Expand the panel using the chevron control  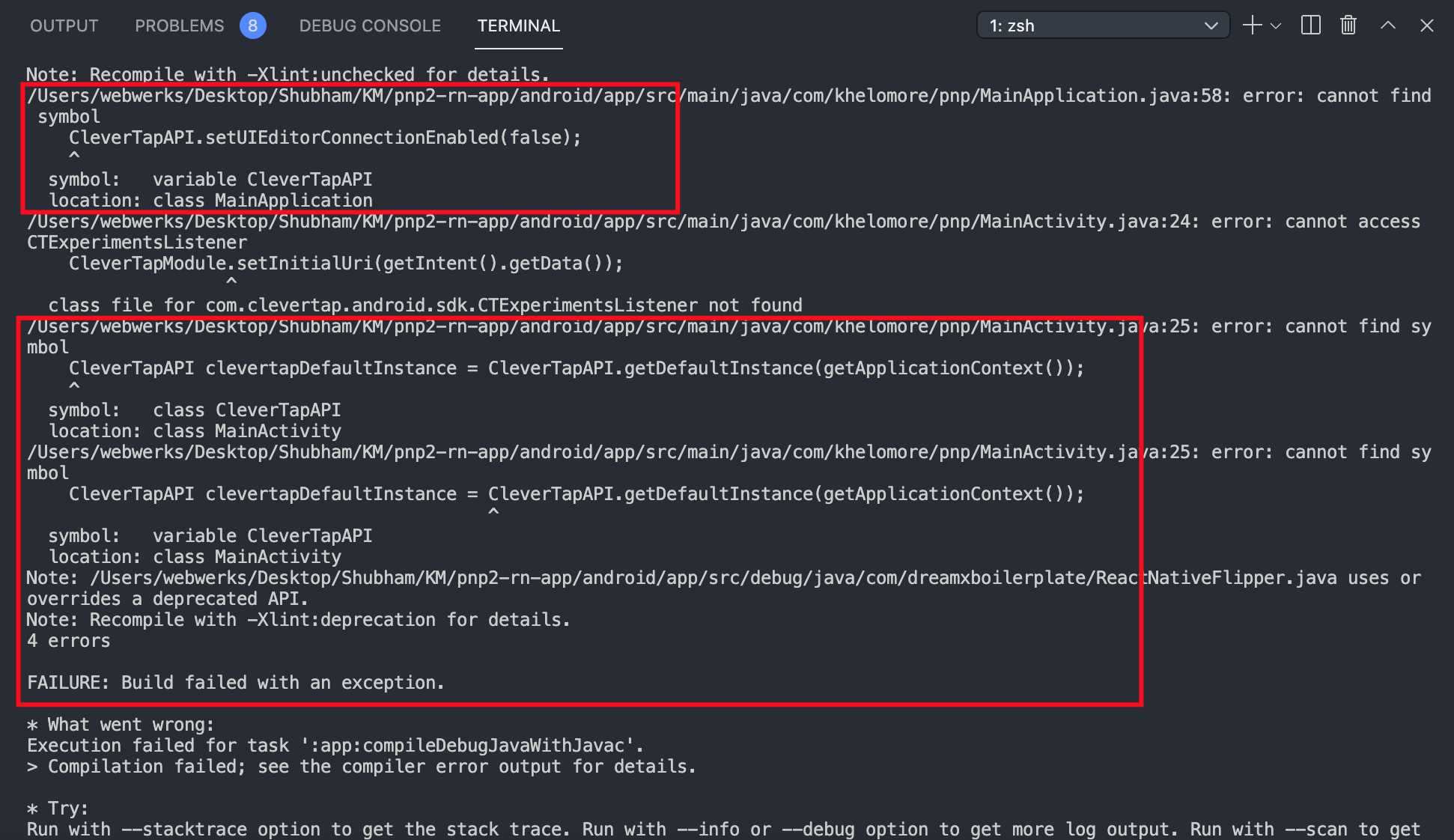coord(1388,25)
